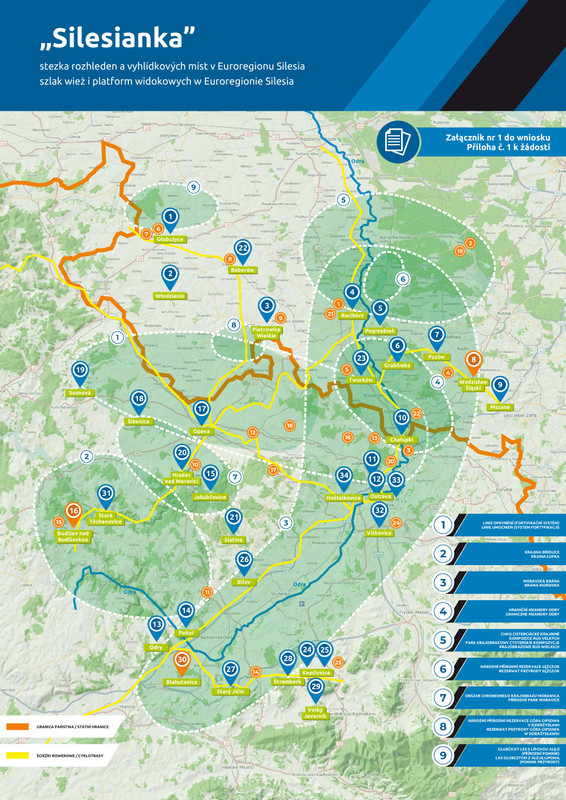Select blue pin 34 above Hošťálkovice

pyautogui.click(x=344, y=479)
